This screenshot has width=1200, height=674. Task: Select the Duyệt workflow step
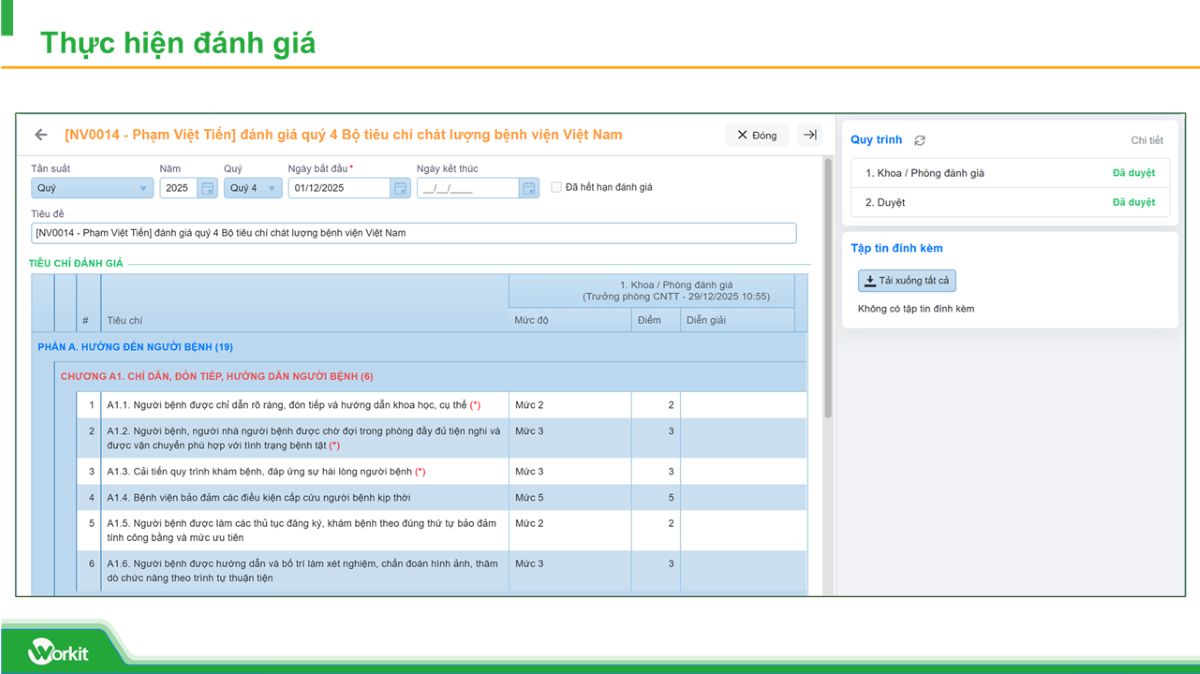(885, 202)
